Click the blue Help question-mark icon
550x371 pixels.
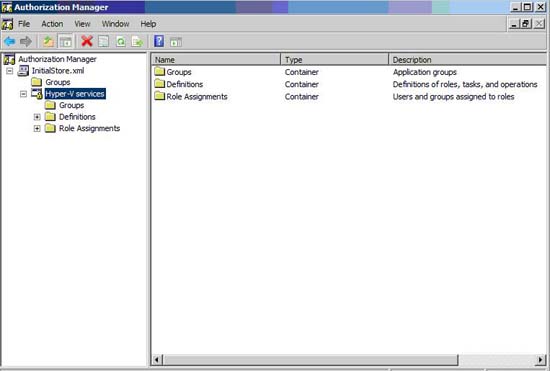coord(159,41)
